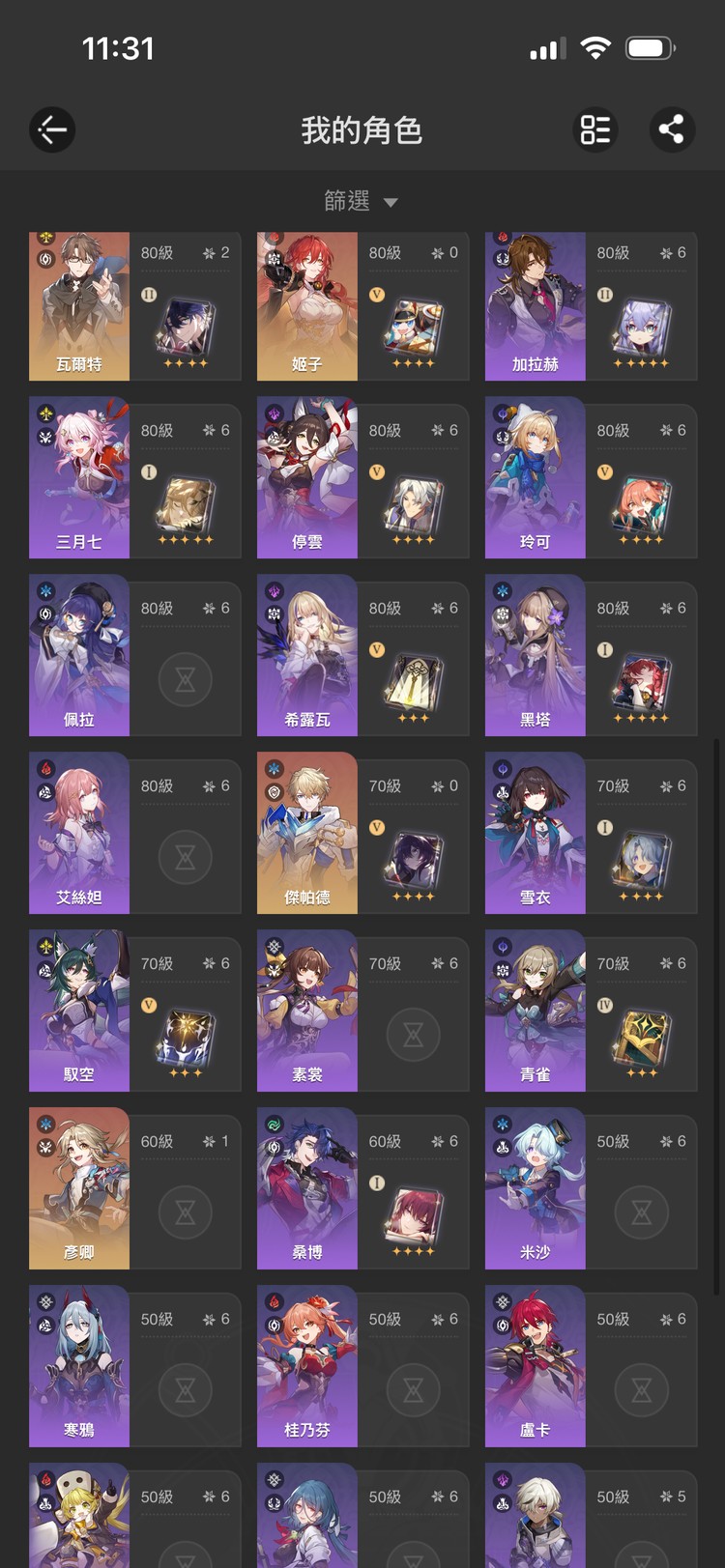Viewport: 725px width, 1568px height.
Task: Tap the empty light cone slot for 素裳
Action: 413,1035
